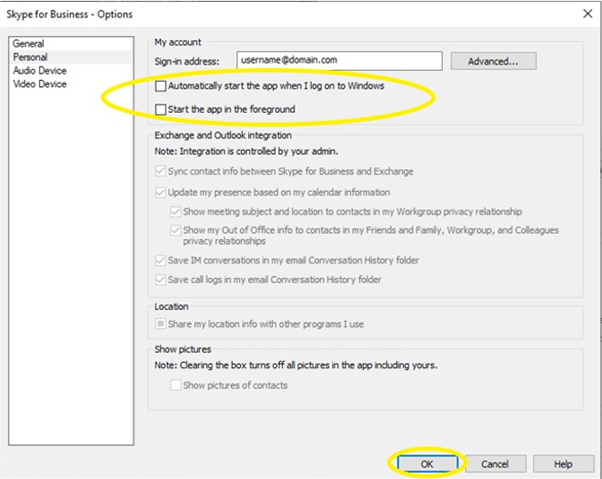Screen dimensions: 602x479
Task: Toggle Save IM conversations checkbox
Action: [x=160, y=261]
